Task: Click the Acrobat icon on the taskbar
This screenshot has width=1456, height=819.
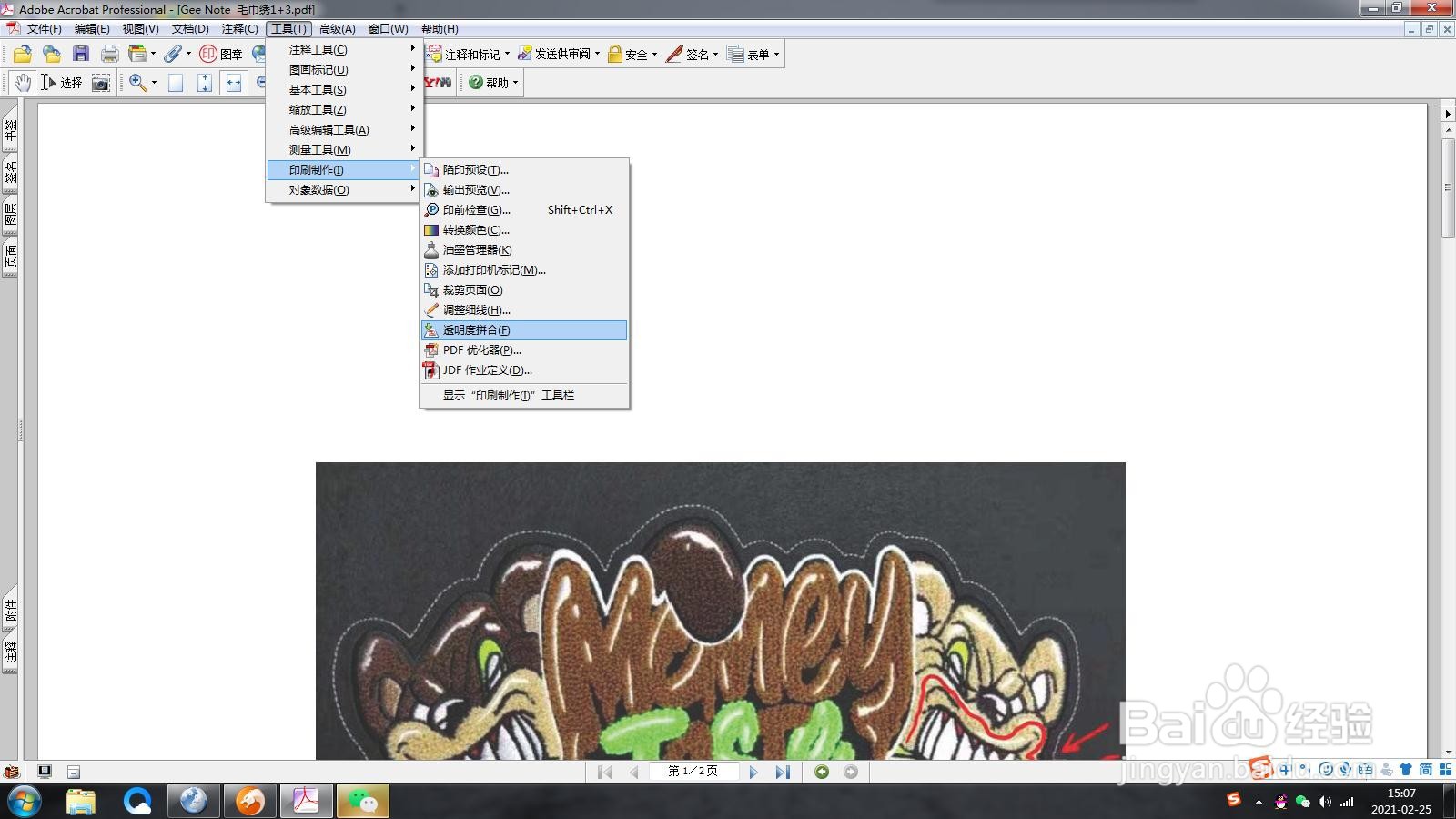Action: [306, 801]
